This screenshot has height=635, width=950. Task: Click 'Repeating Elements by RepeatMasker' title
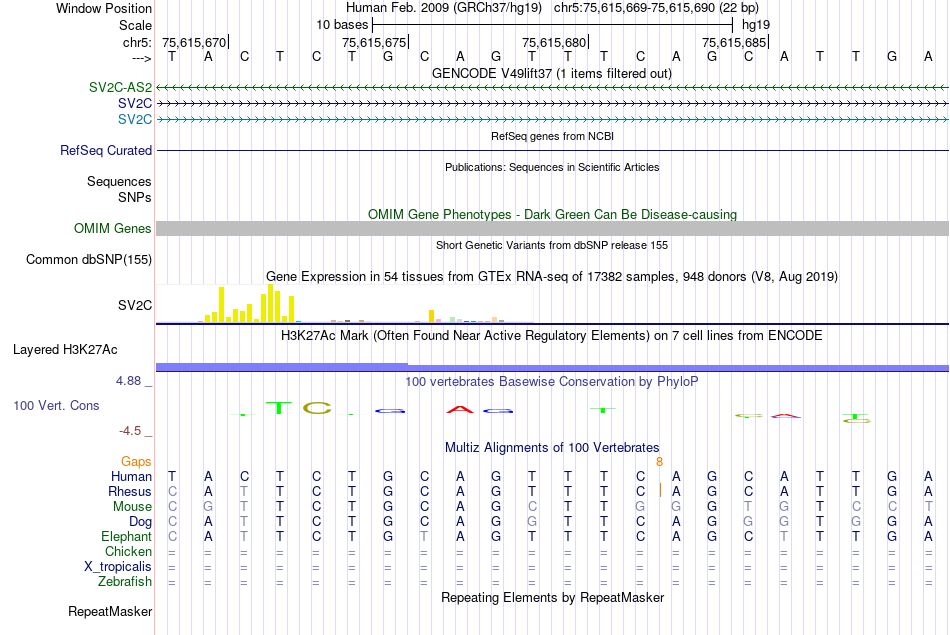tap(552, 597)
